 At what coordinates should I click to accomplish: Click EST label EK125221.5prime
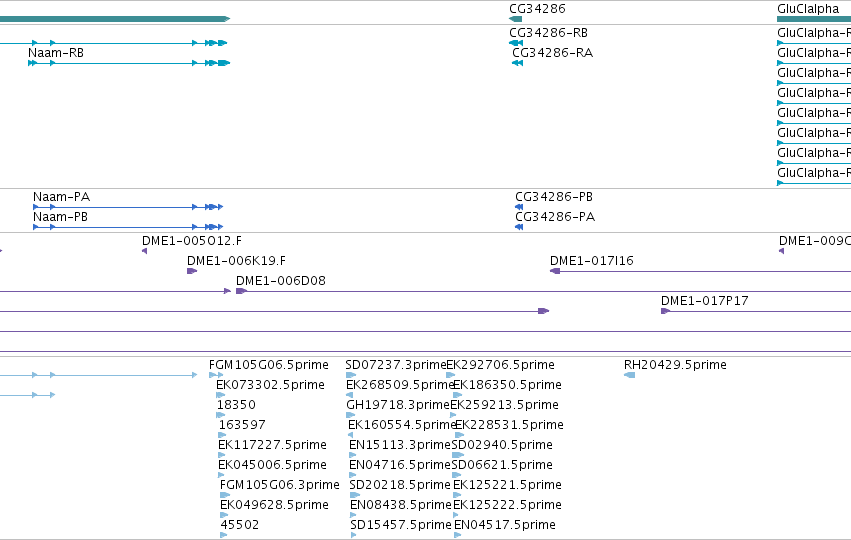coord(507,485)
